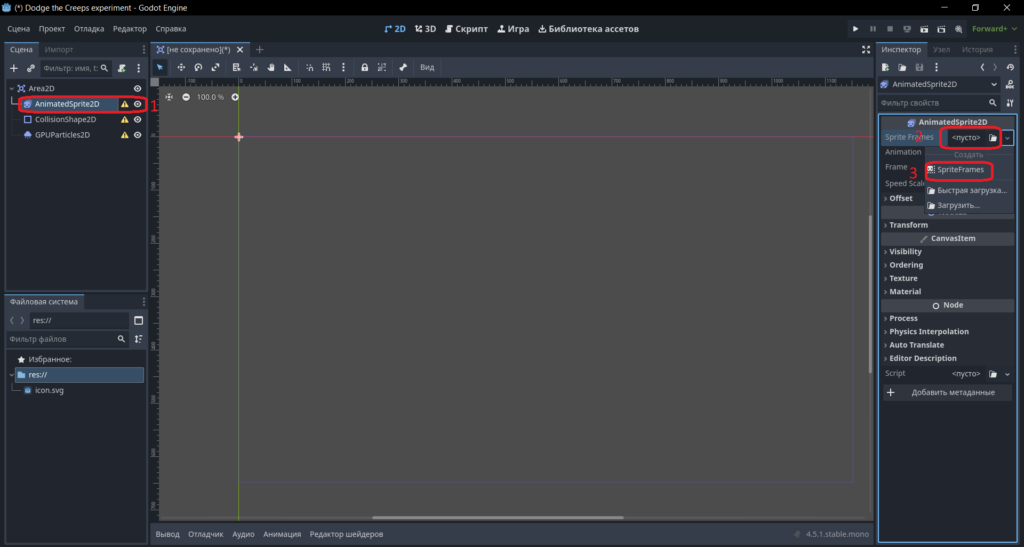Choose SpriteFrames from the dropdown list
The width and height of the screenshot is (1024, 547).
coord(960,170)
